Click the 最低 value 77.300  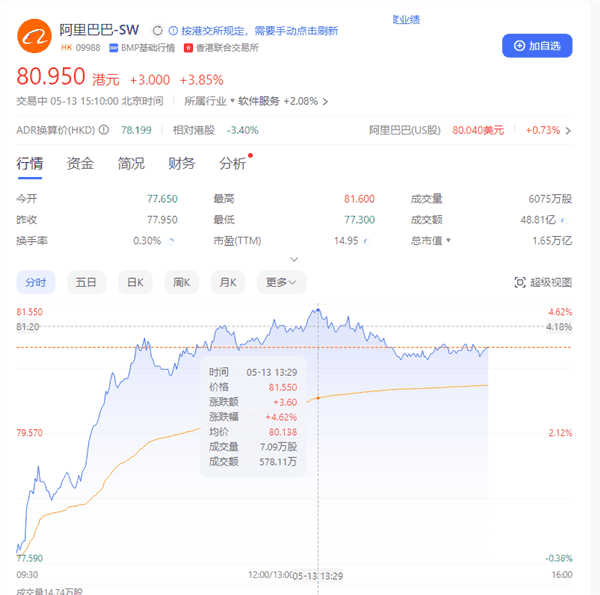[x=359, y=220]
